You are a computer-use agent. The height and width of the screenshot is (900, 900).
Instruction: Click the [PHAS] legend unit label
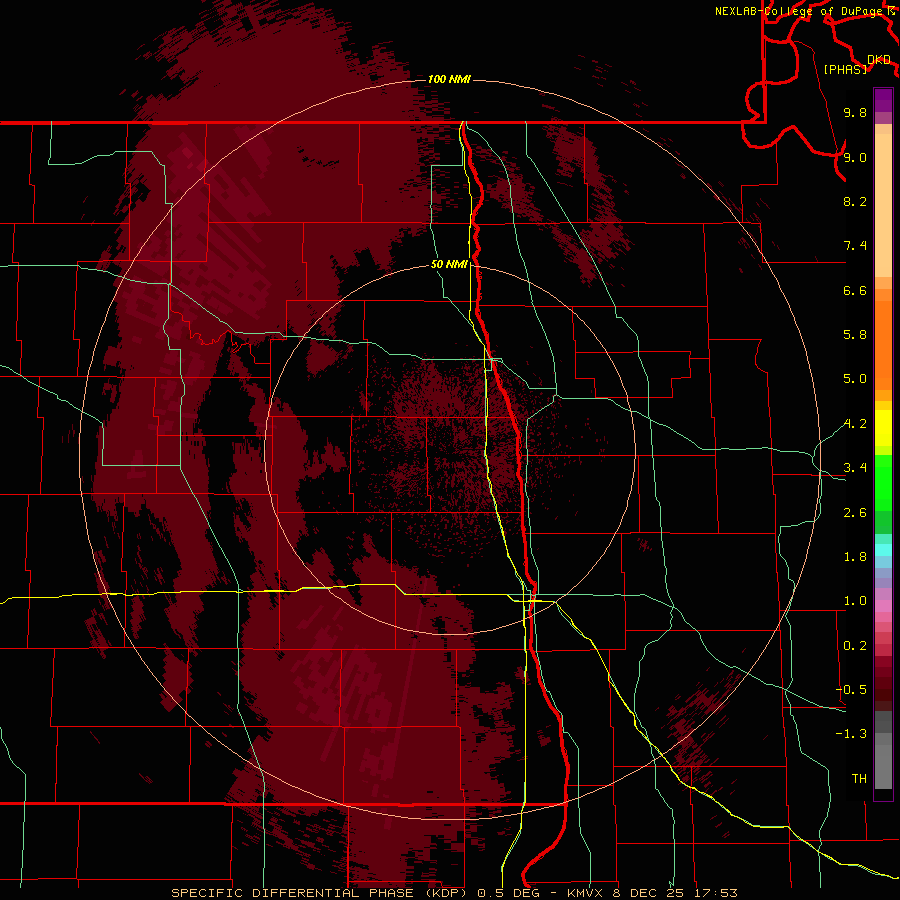pyautogui.click(x=845, y=69)
